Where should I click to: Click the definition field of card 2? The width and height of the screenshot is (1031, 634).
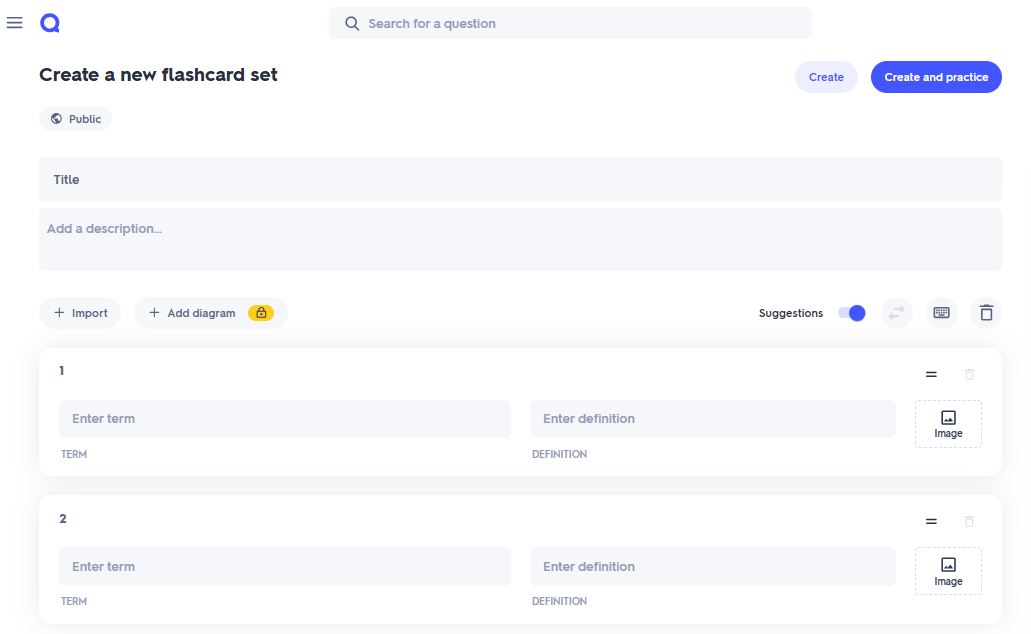[713, 566]
